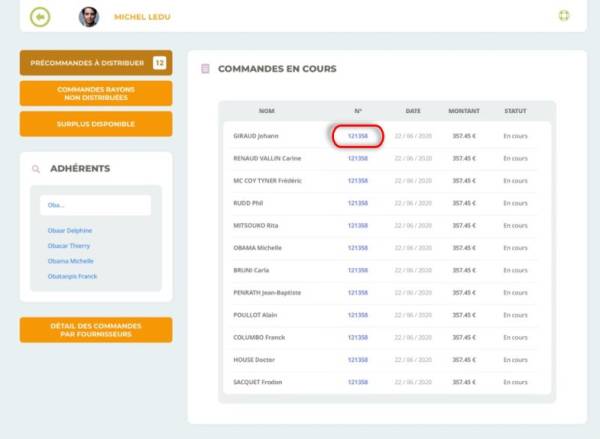
Task: Click the name HOUSE Doctor
Action: tap(254, 360)
